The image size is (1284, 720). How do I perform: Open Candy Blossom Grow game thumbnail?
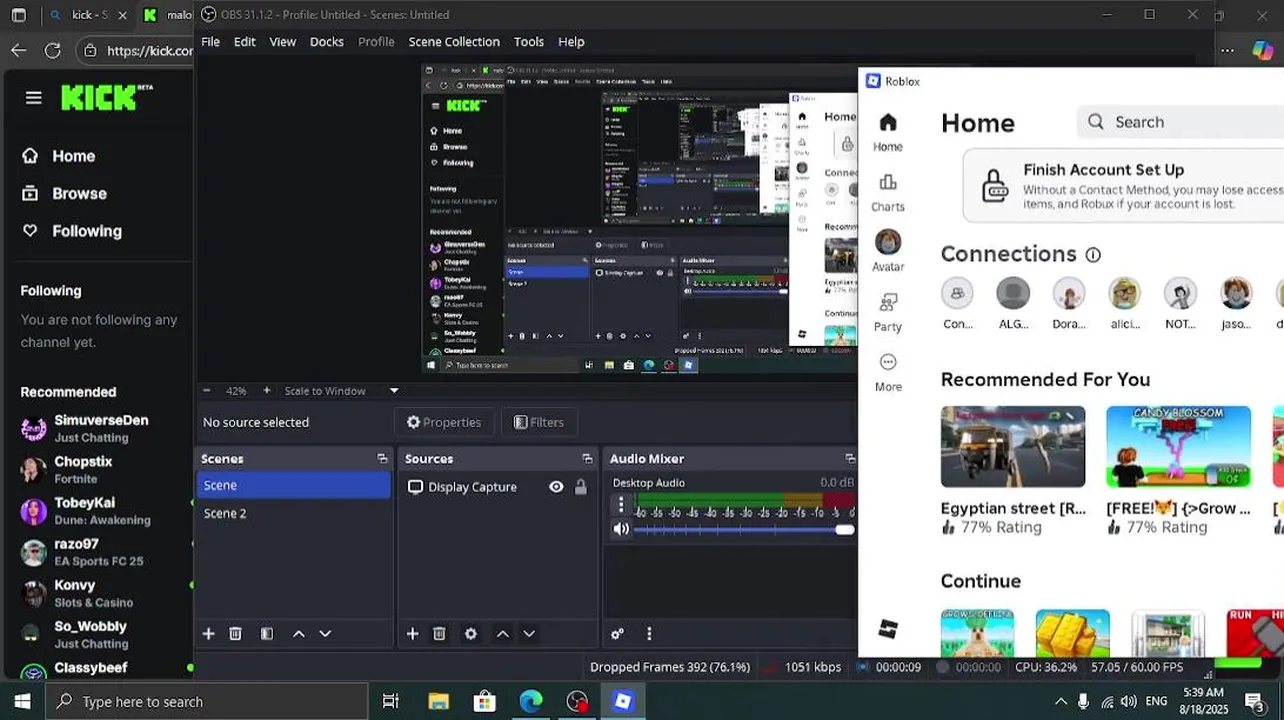pyautogui.click(x=1178, y=447)
